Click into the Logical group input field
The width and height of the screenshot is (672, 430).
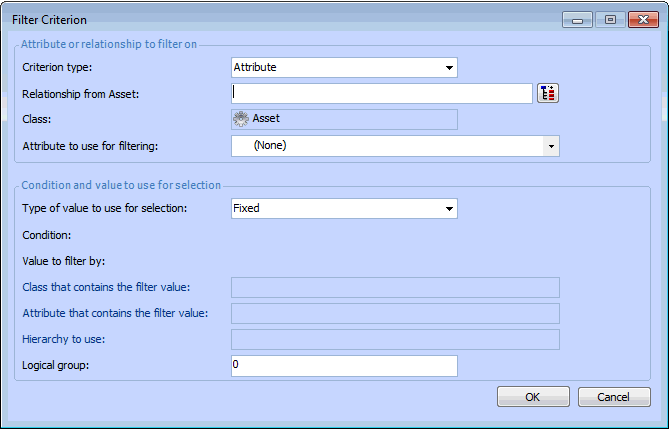pos(343,365)
